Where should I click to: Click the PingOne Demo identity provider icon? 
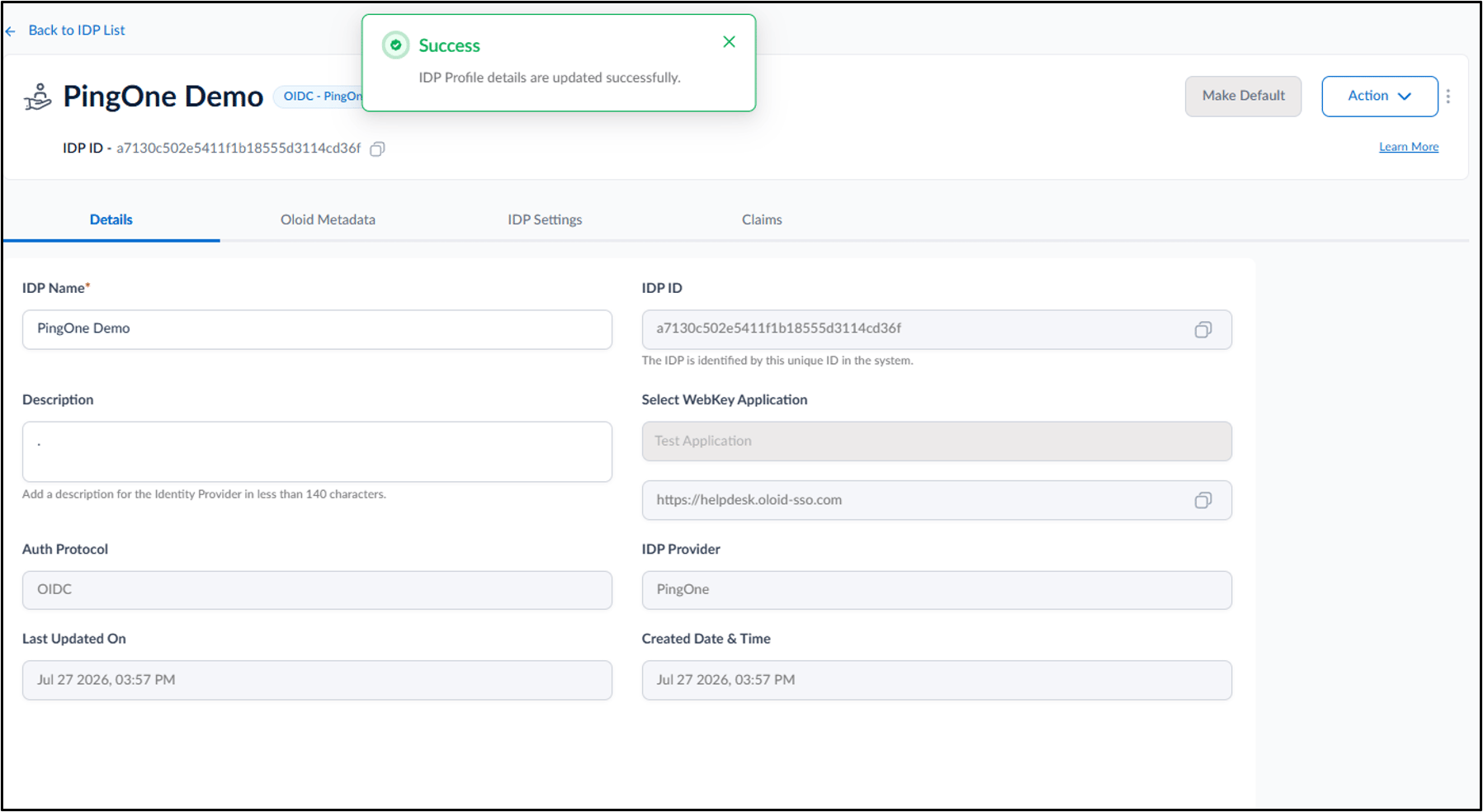[38, 97]
